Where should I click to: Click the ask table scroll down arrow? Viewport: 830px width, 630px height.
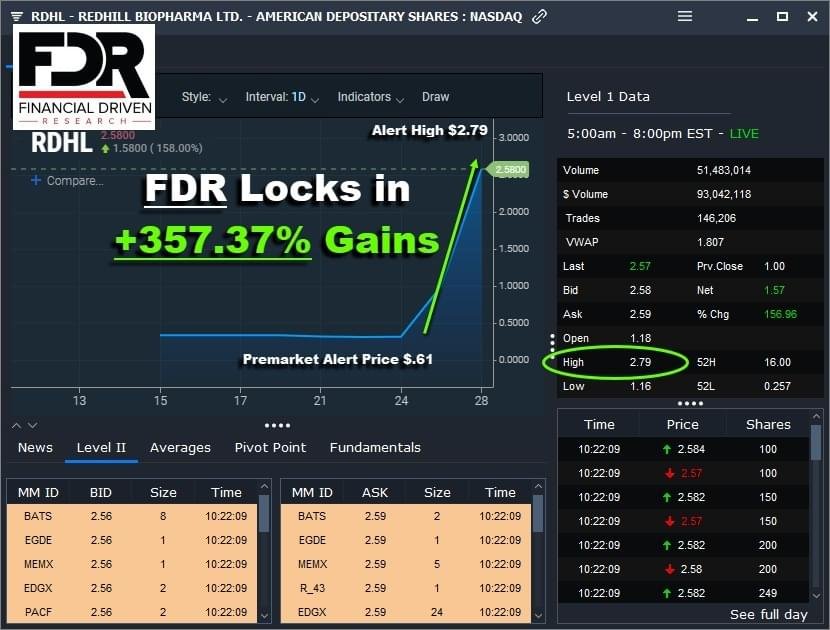[x=538, y=616]
